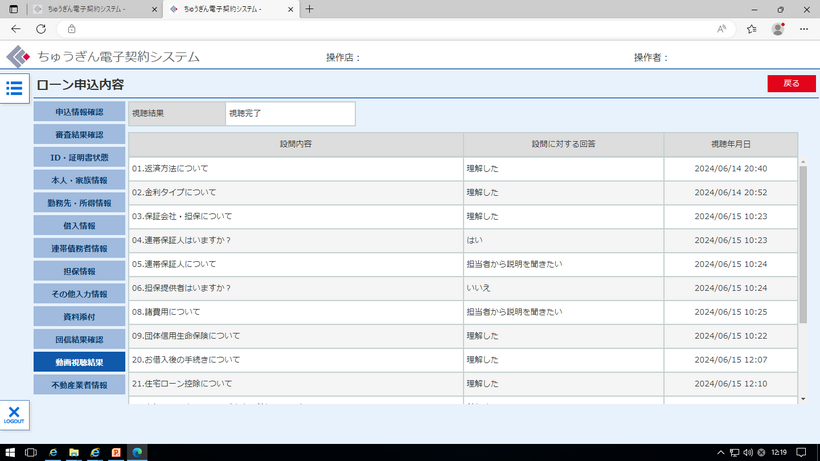Click the browser refresh icon
Viewport: 820px width, 461px height.
point(41,29)
